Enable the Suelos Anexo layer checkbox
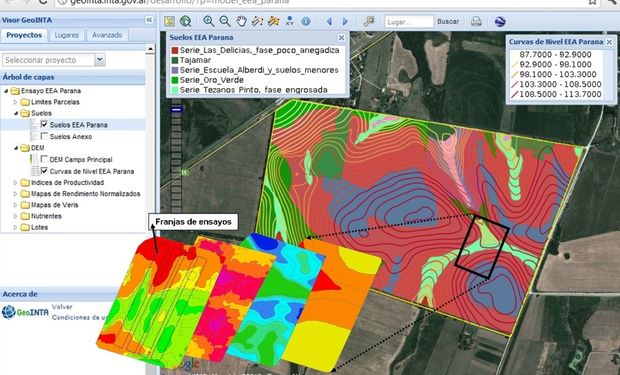 pyautogui.click(x=44, y=136)
